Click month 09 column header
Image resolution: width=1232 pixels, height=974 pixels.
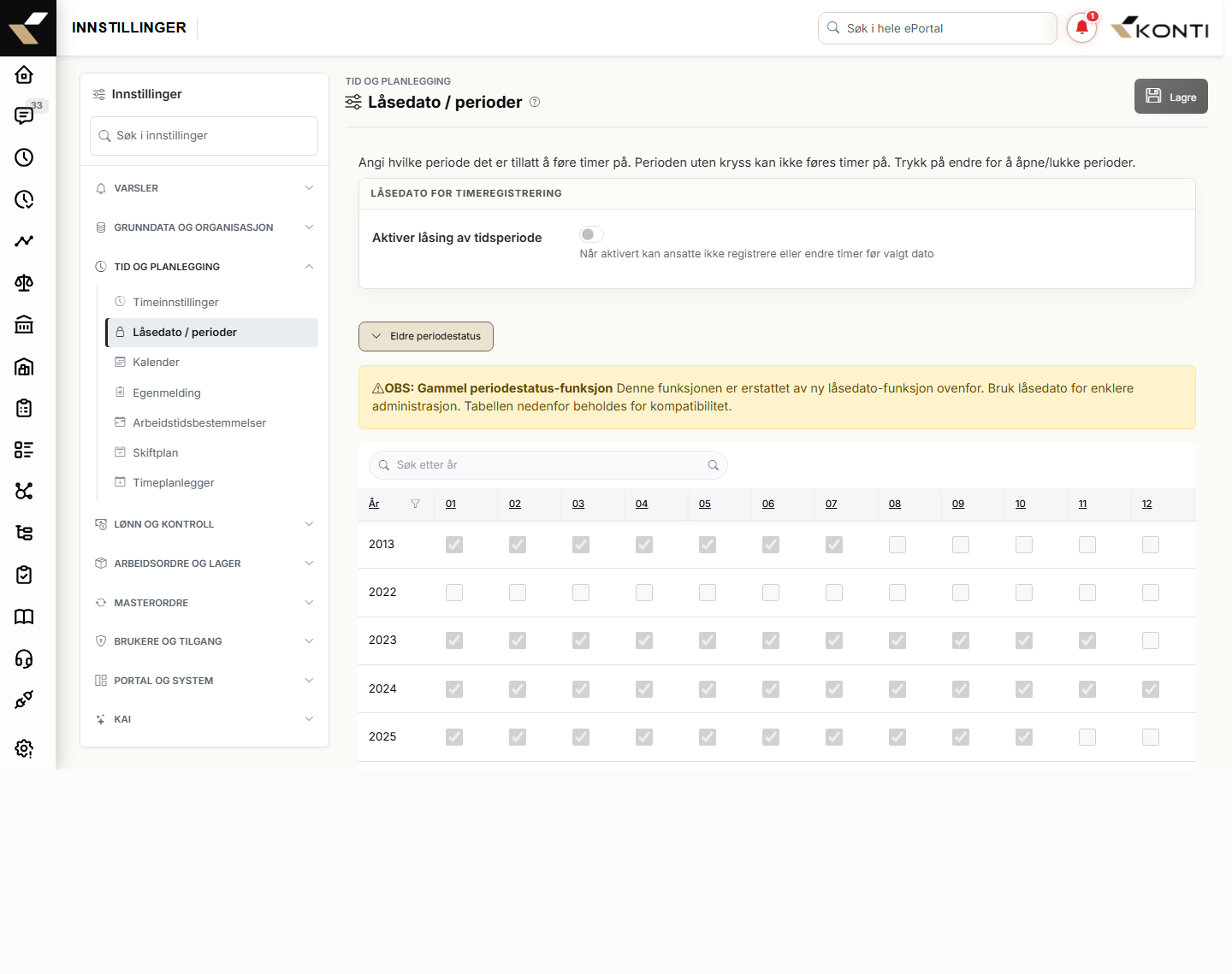(x=958, y=504)
